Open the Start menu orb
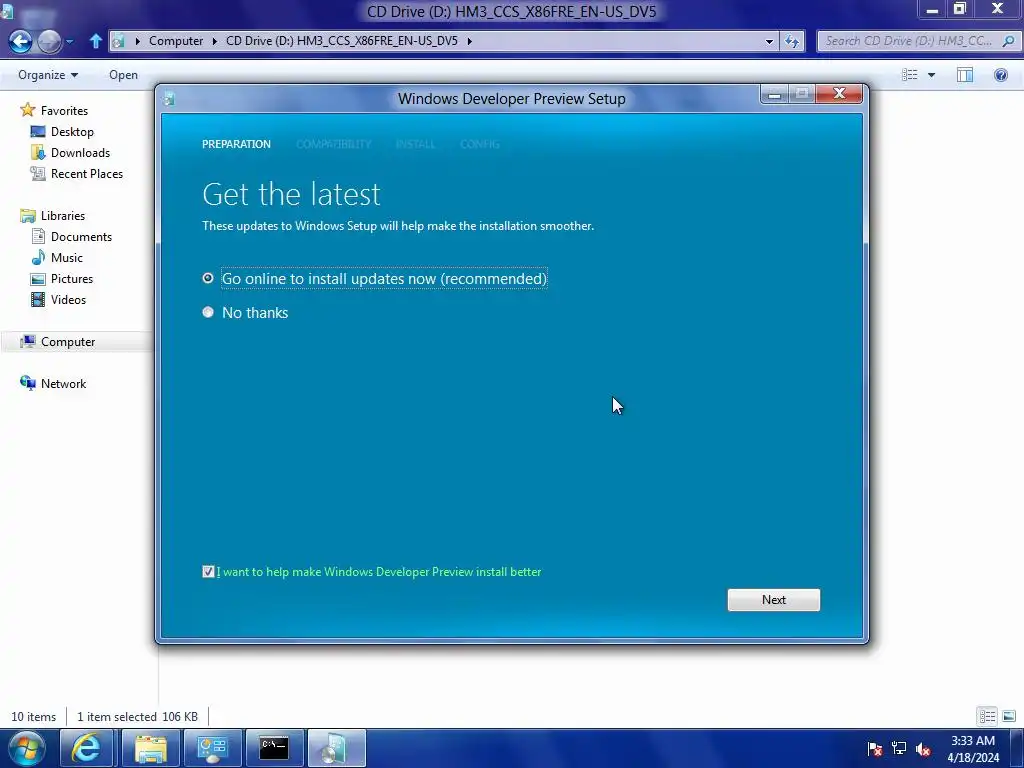The height and width of the screenshot is (768, 1024). 27,748
